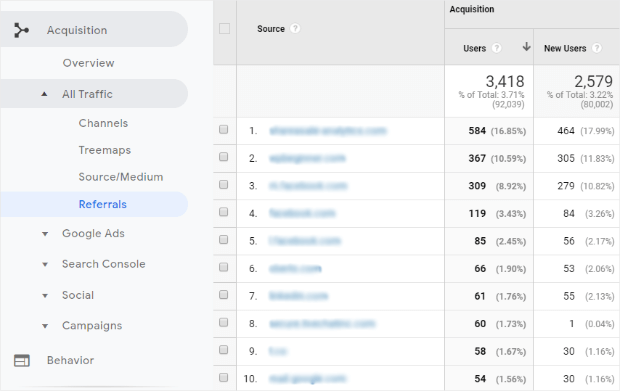The width and height of the screenshot is (620, 391).
Task: Check the box for row 9
Action: point(223,350)
